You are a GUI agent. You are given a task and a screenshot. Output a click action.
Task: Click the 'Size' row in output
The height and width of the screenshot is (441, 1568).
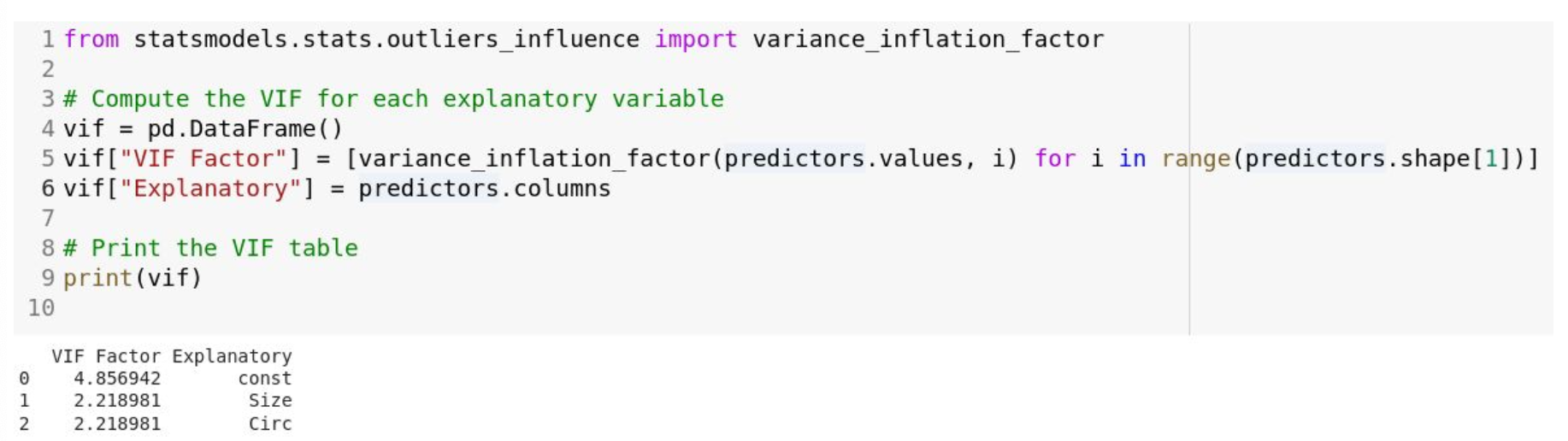[156, 401]
